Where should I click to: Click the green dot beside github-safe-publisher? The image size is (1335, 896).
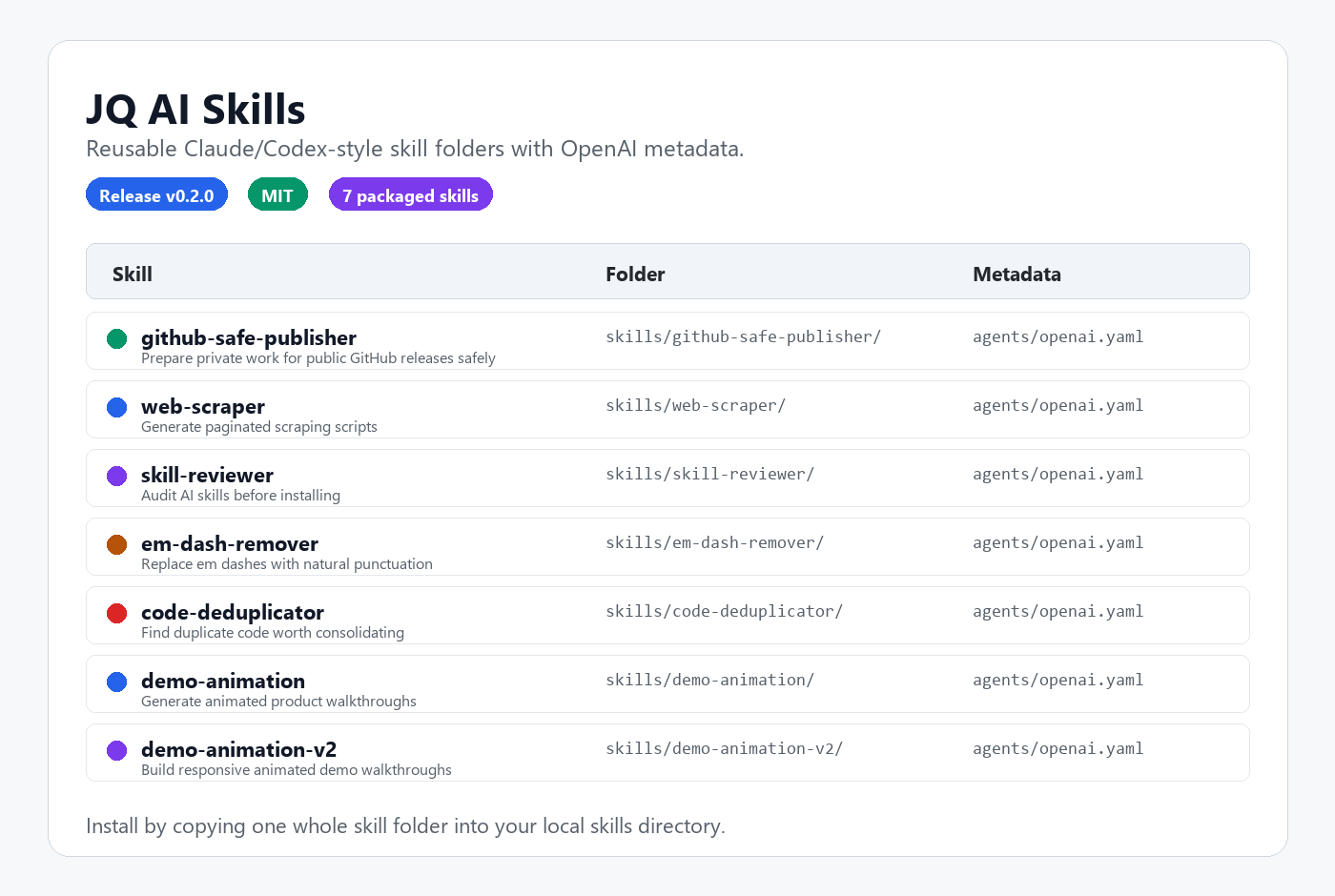tap(116, 338)
